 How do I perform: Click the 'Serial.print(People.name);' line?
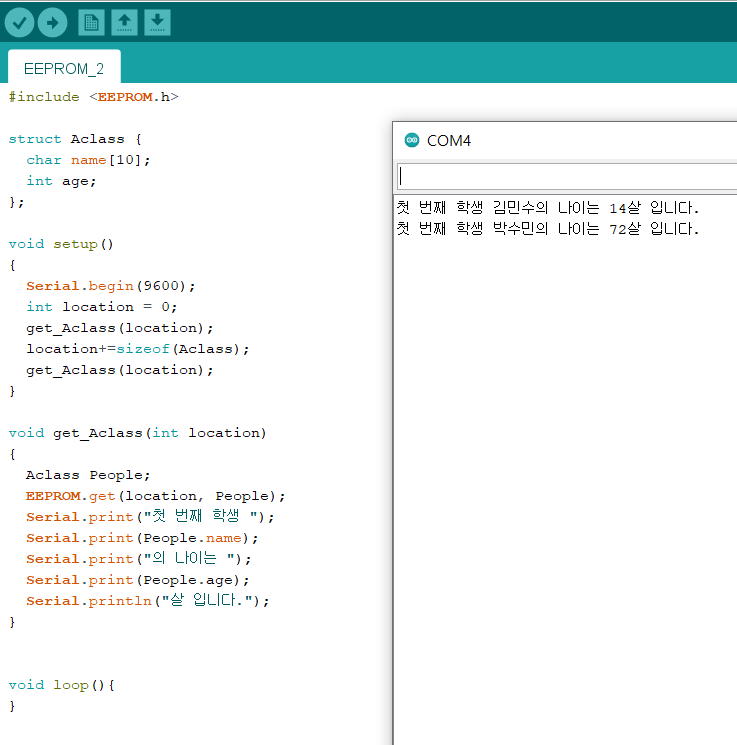pyautogui.click(x=142, y=538)
